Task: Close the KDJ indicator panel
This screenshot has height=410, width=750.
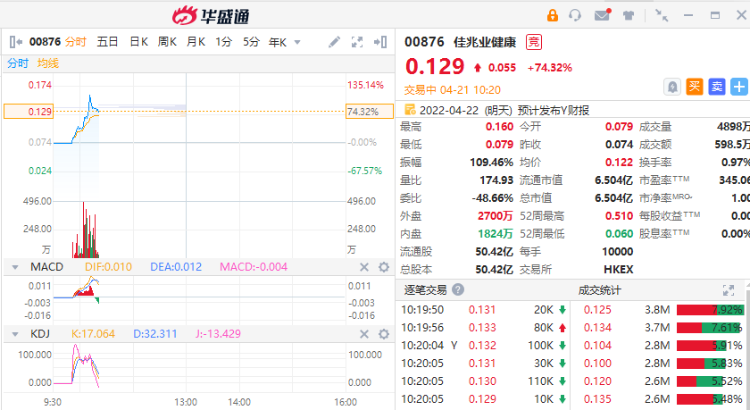Action: tap(364, 334)
